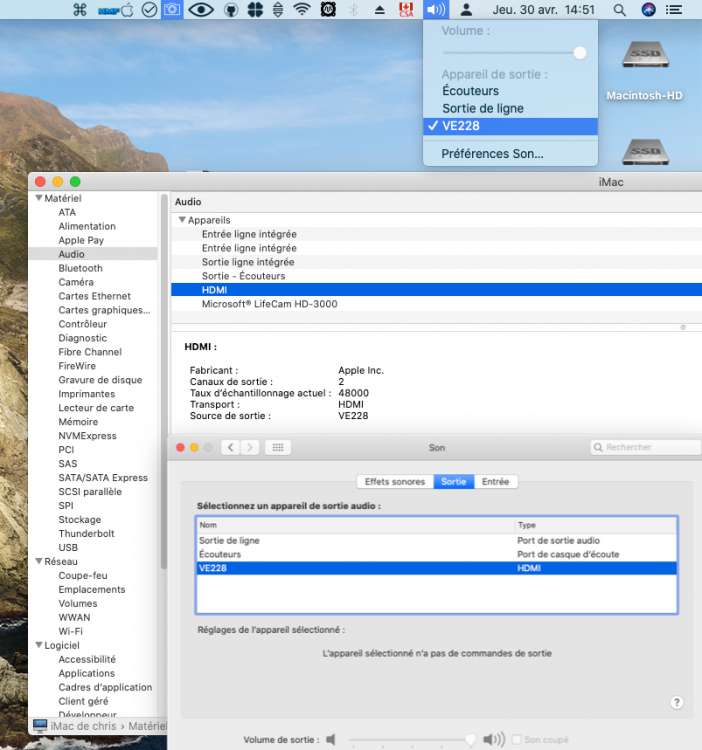The height and width of the screenshot is (750, 702).
Task: Collapse the Logiciel section
Action: click(39, 645)
